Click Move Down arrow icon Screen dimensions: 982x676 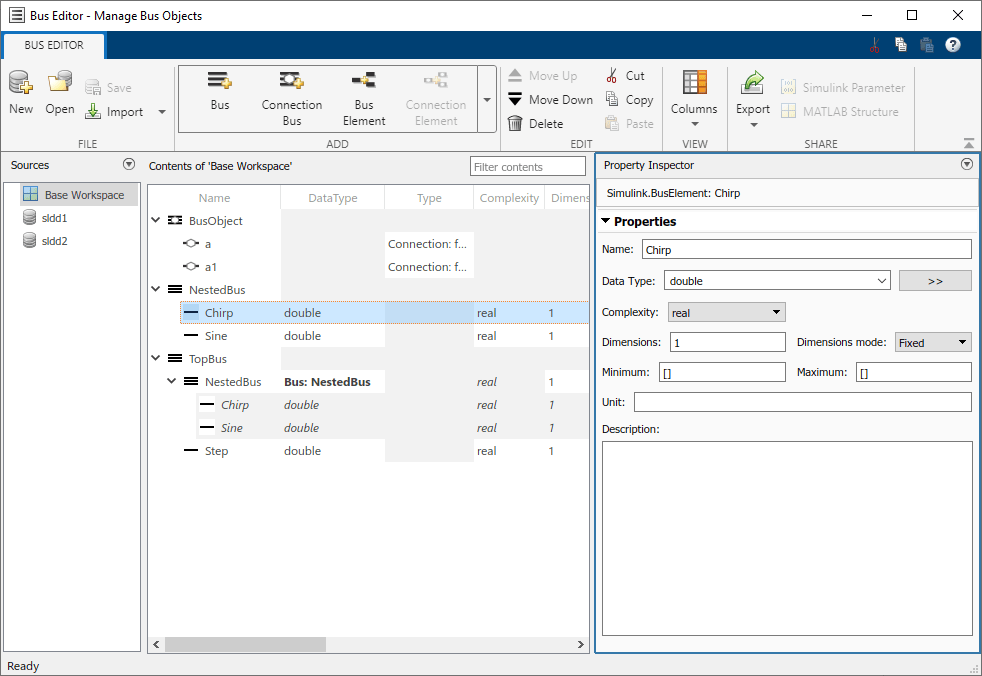pyautogui.click(x=515, y=100)
